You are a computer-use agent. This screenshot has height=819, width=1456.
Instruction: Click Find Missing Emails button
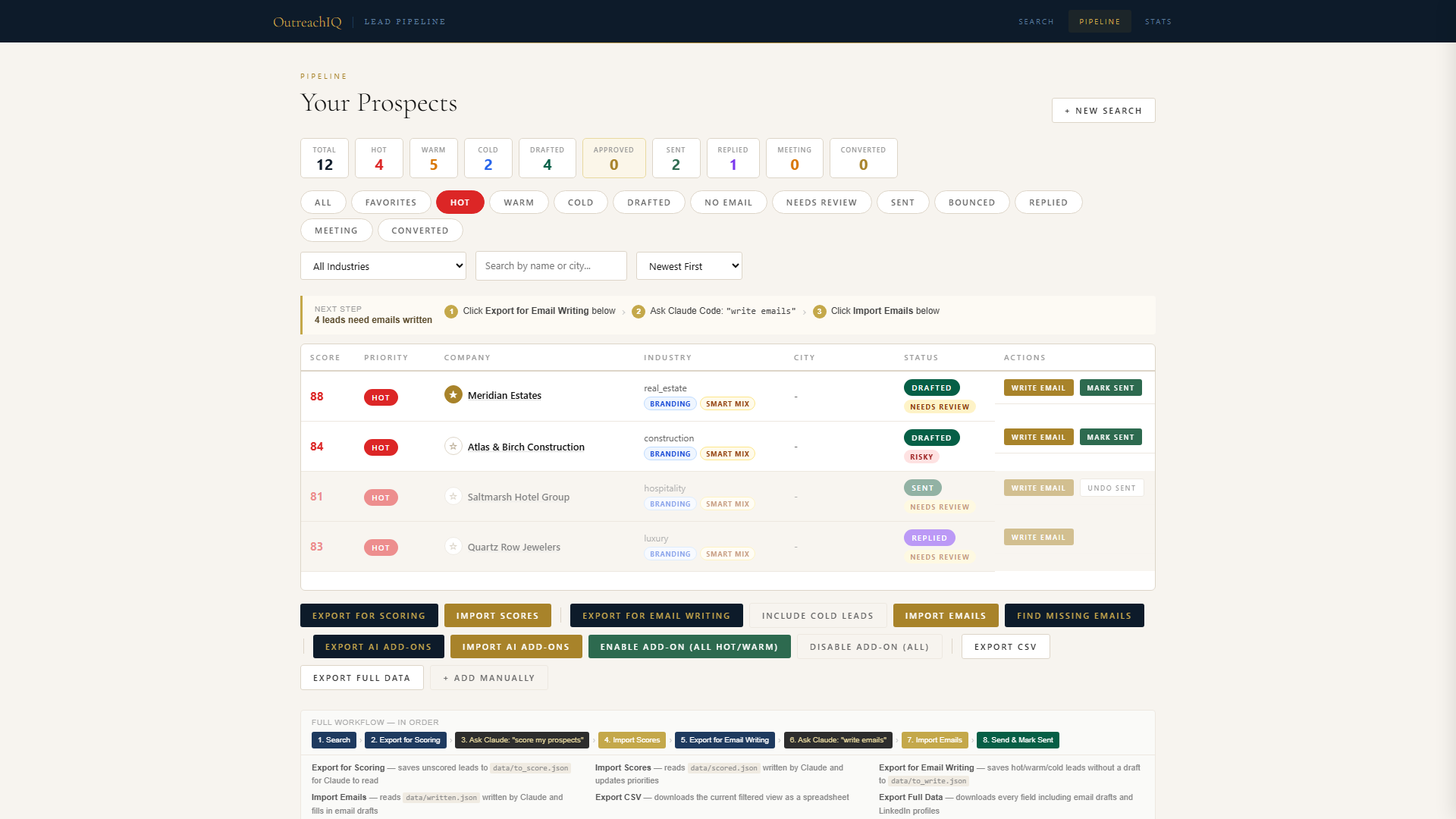(x=1074, y=616)
